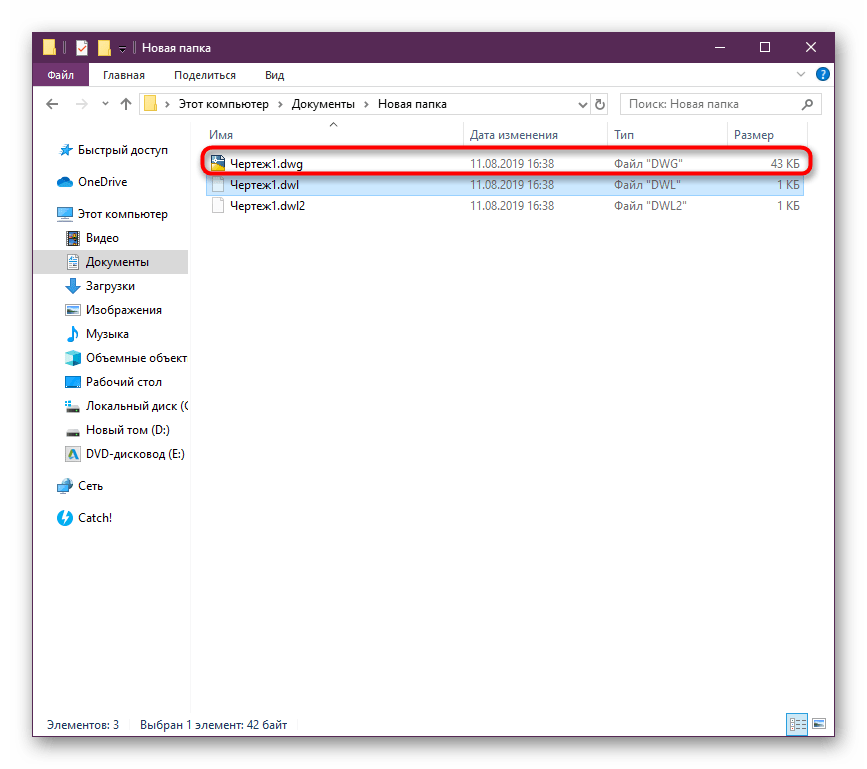
Task: Open the Файл menu tab
Action: (61, 75)
